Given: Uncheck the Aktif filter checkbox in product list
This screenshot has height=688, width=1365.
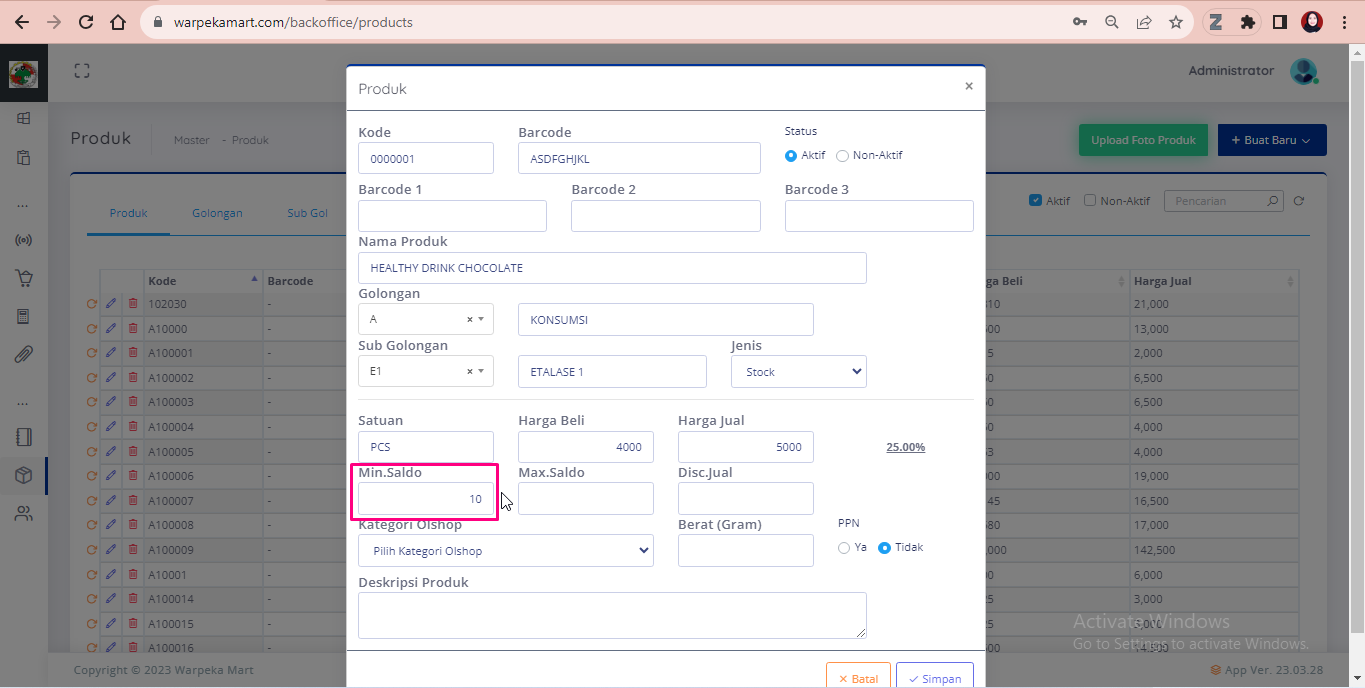Looking at the screenshot, I should click(1036, 200).
